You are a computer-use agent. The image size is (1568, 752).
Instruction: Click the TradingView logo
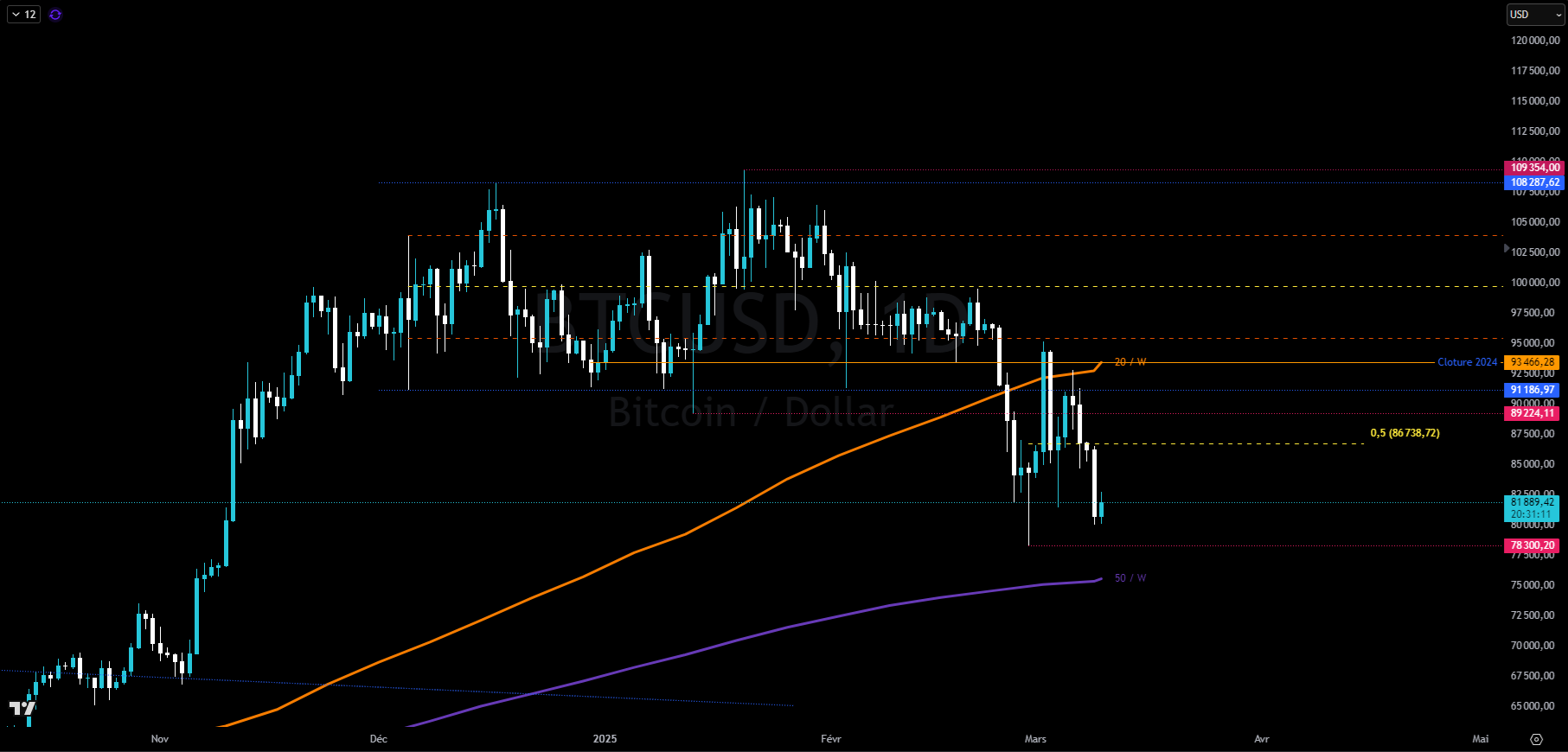coord(22,709)
